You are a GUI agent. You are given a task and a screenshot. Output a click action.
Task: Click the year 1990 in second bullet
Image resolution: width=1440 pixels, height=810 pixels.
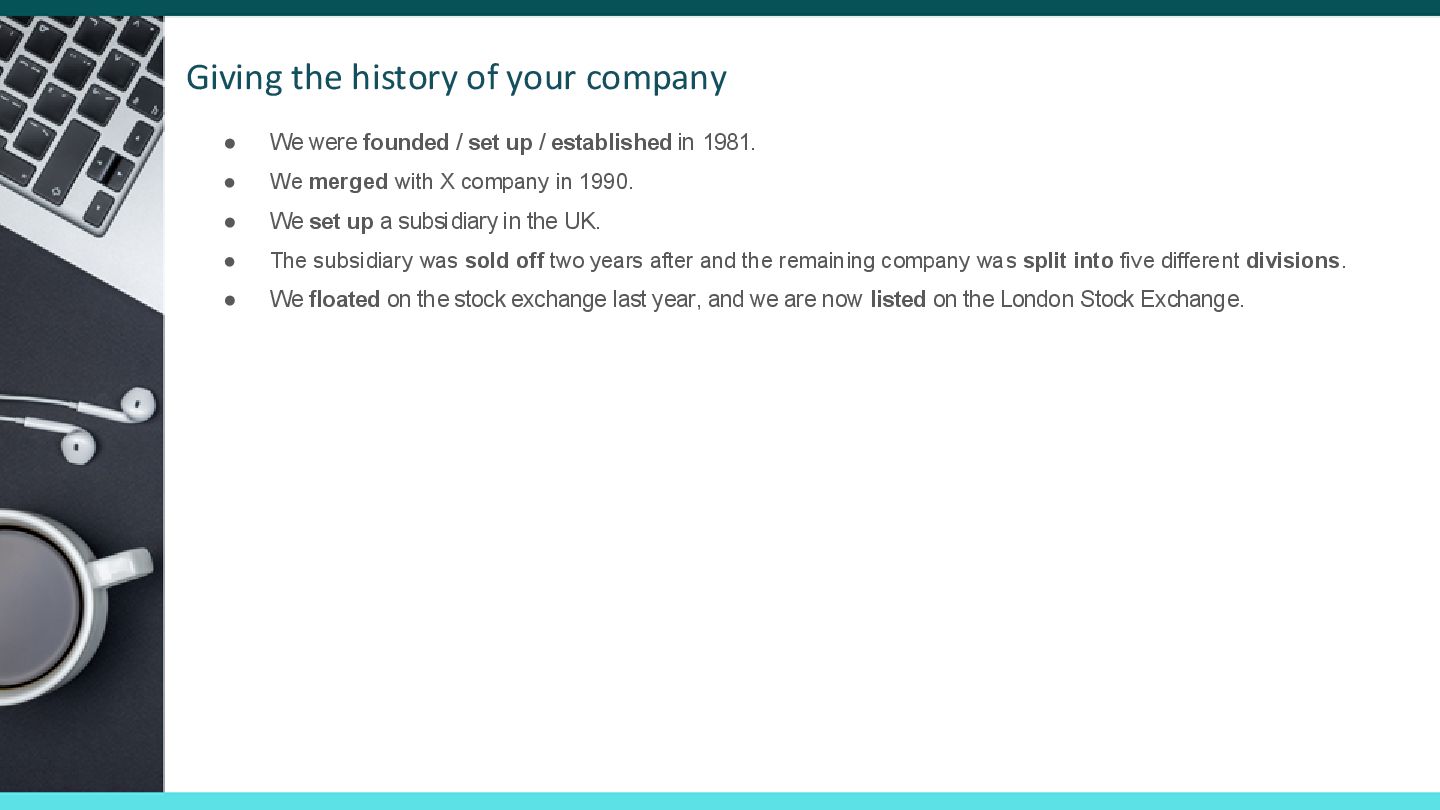point(603,182)
